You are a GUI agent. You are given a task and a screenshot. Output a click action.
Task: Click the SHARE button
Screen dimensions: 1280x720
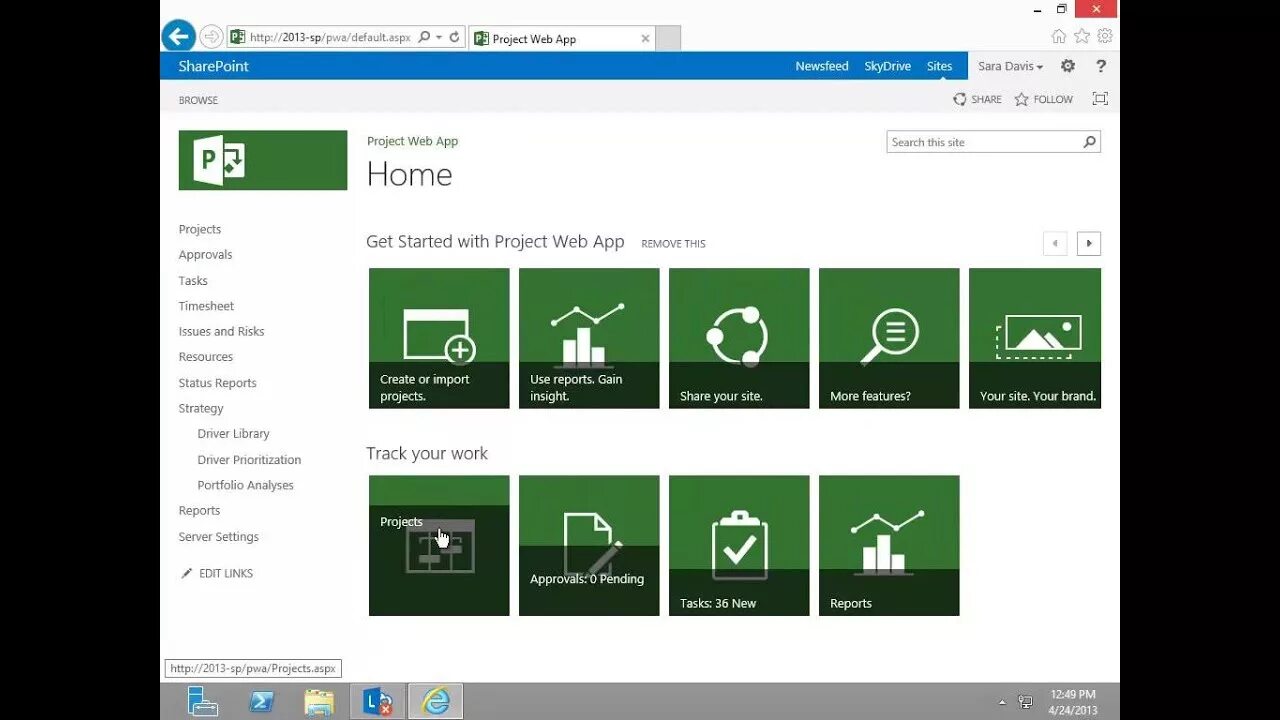[x=977, y=99]
